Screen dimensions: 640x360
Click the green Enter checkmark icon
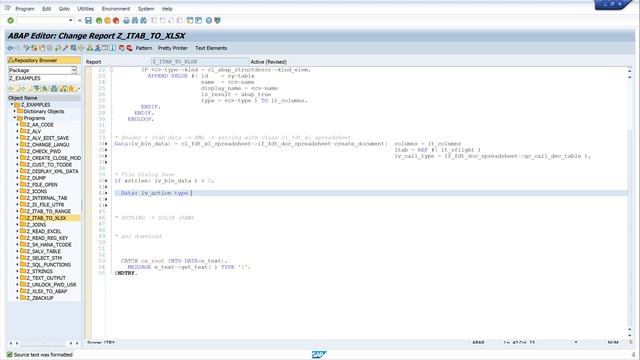click(11, 20)
